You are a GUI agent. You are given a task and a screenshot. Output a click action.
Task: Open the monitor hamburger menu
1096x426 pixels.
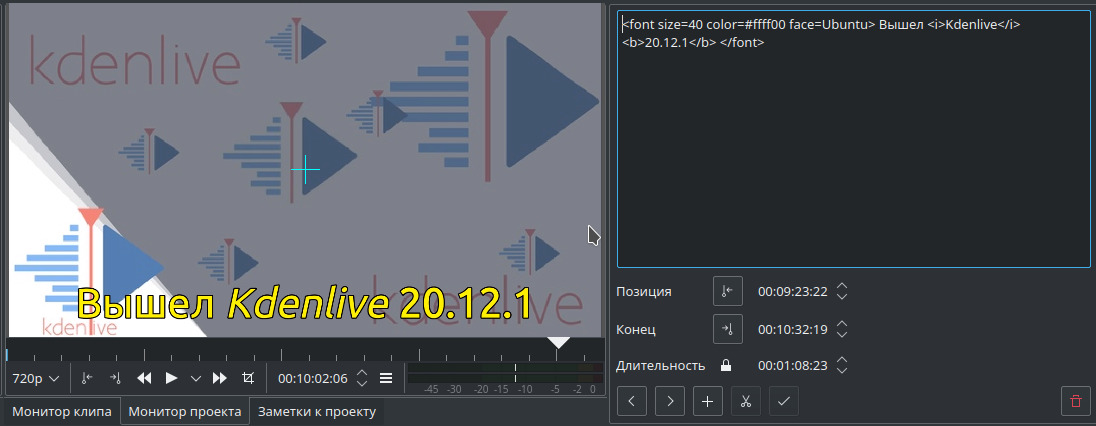tap(386, 378)
